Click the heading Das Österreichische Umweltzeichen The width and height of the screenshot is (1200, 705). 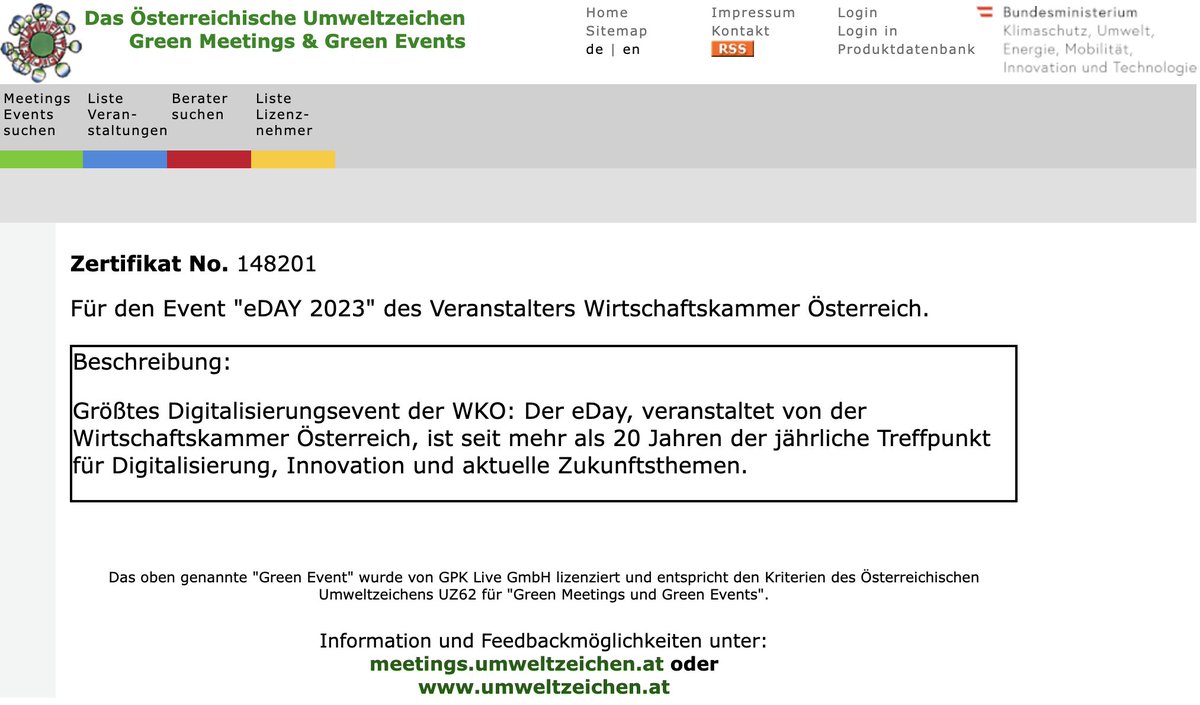click(x=275, y=18)
